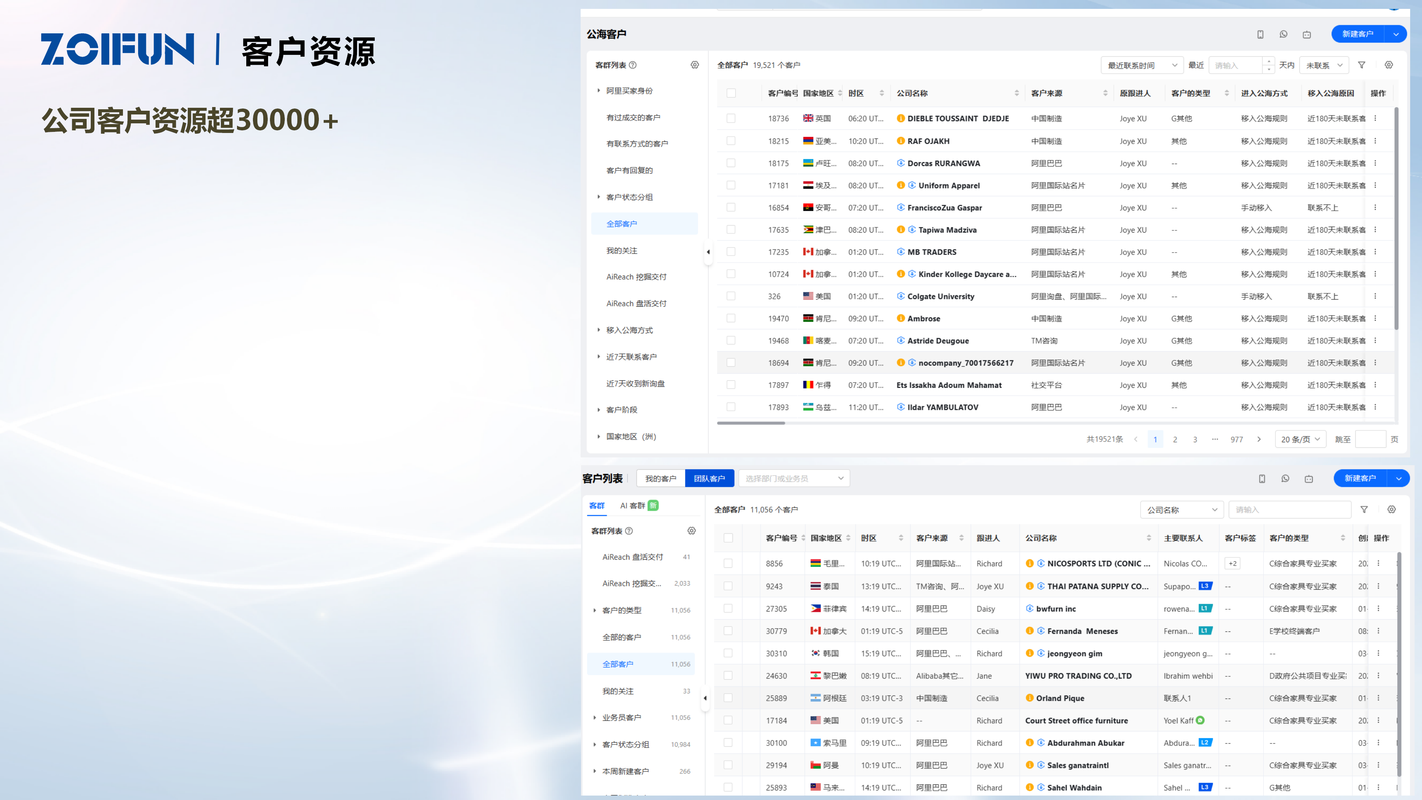Open 客群列表 gear settings in 客户列表 sidebar
1422x800 pixels.
coord(691,531)
